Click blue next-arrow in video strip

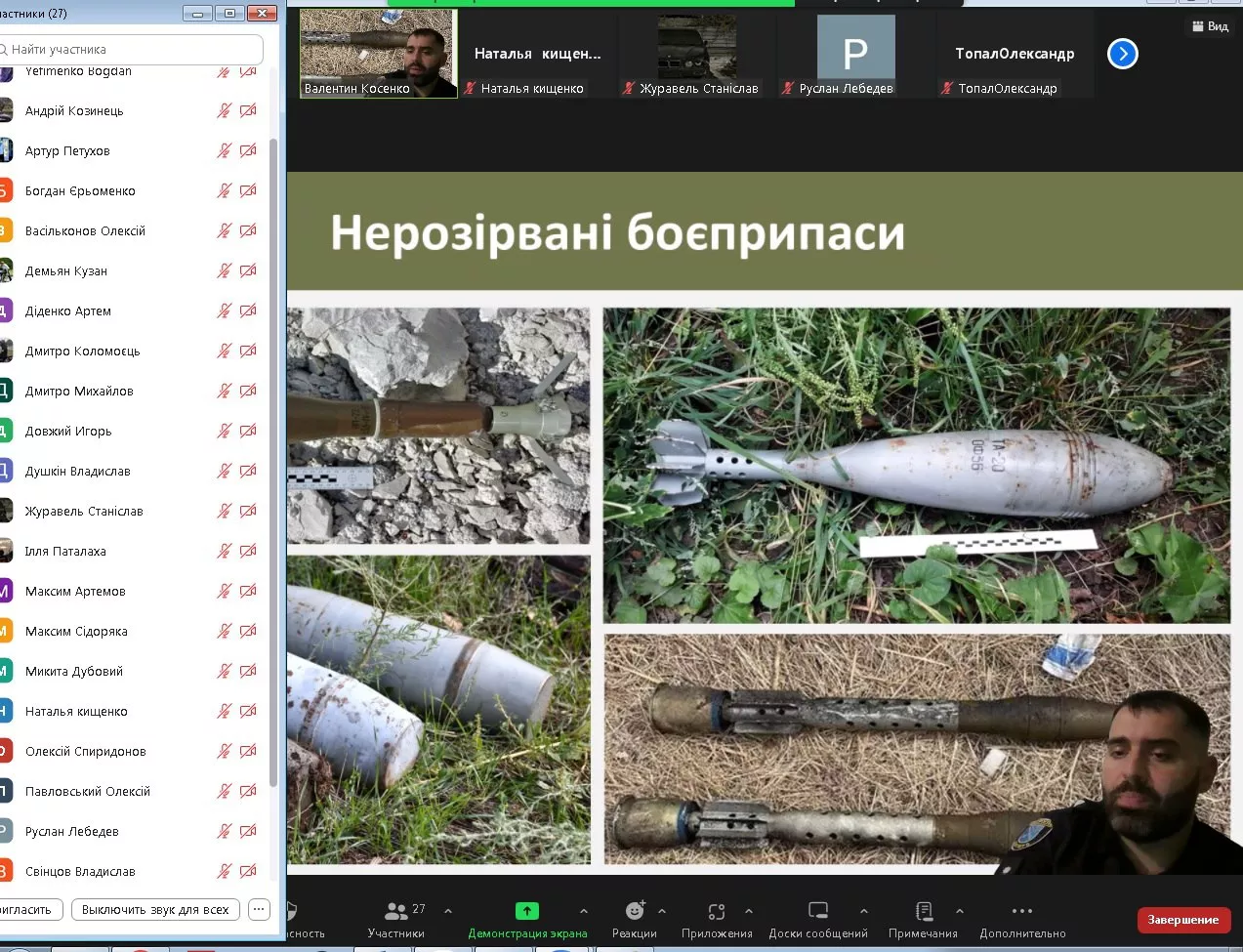pos(1123,54)
